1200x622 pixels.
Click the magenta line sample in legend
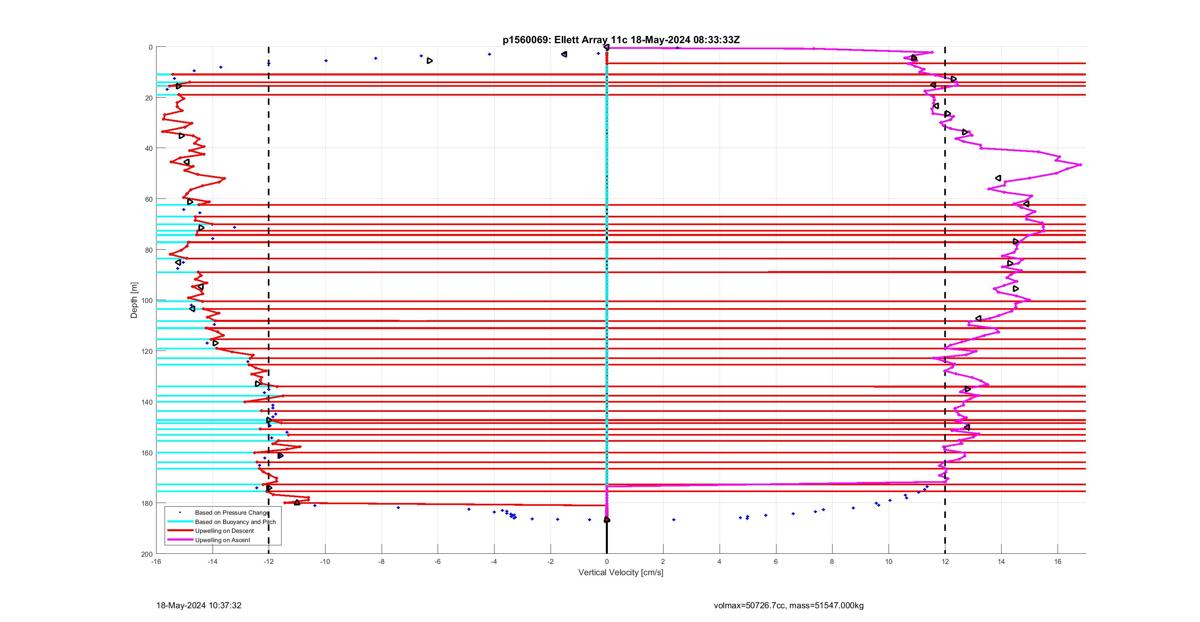point(180,540)
